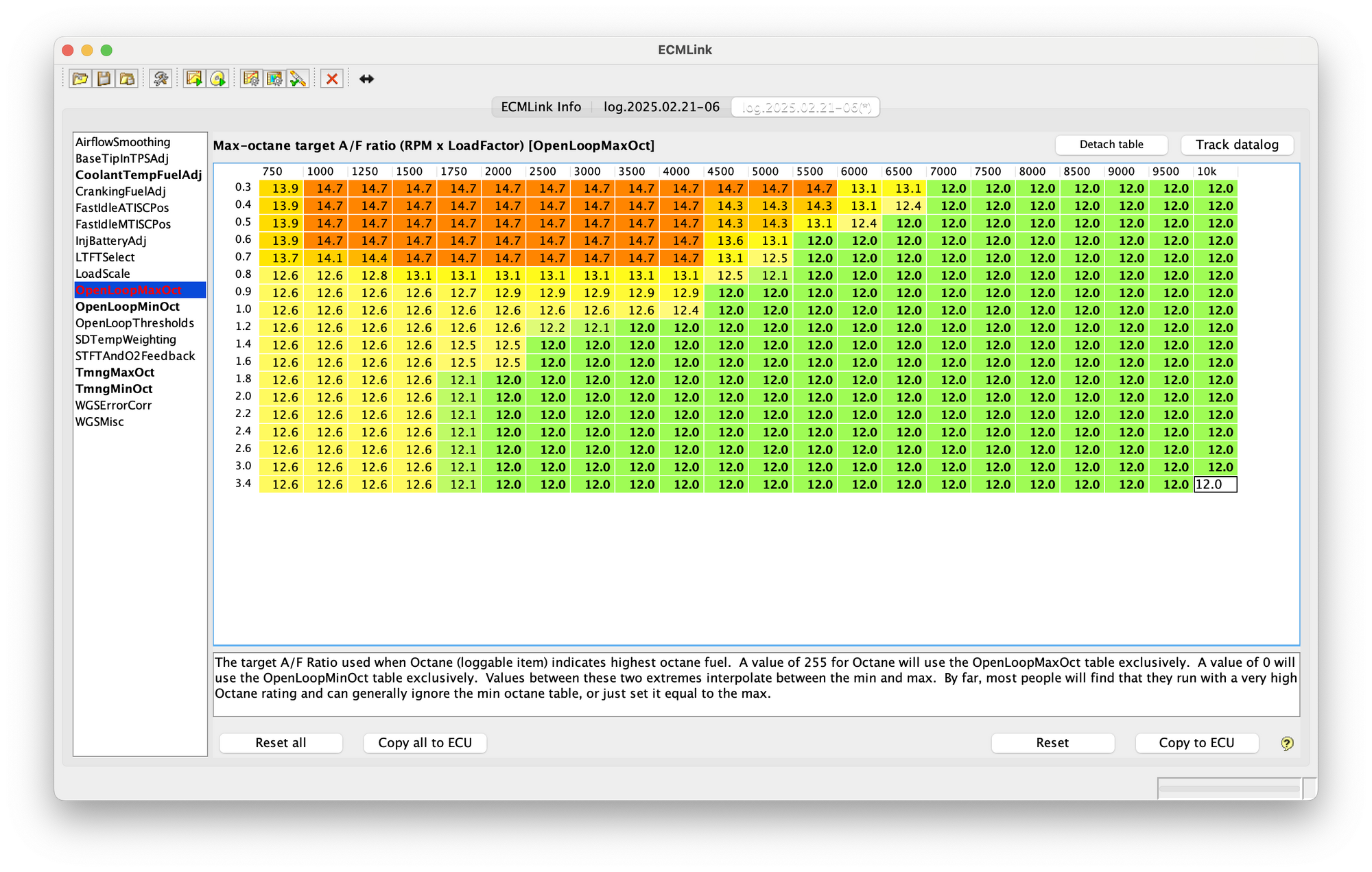Select InjBatteryAdj in the table list
This screenshot has height=872, width=1372.
point(140,241)
